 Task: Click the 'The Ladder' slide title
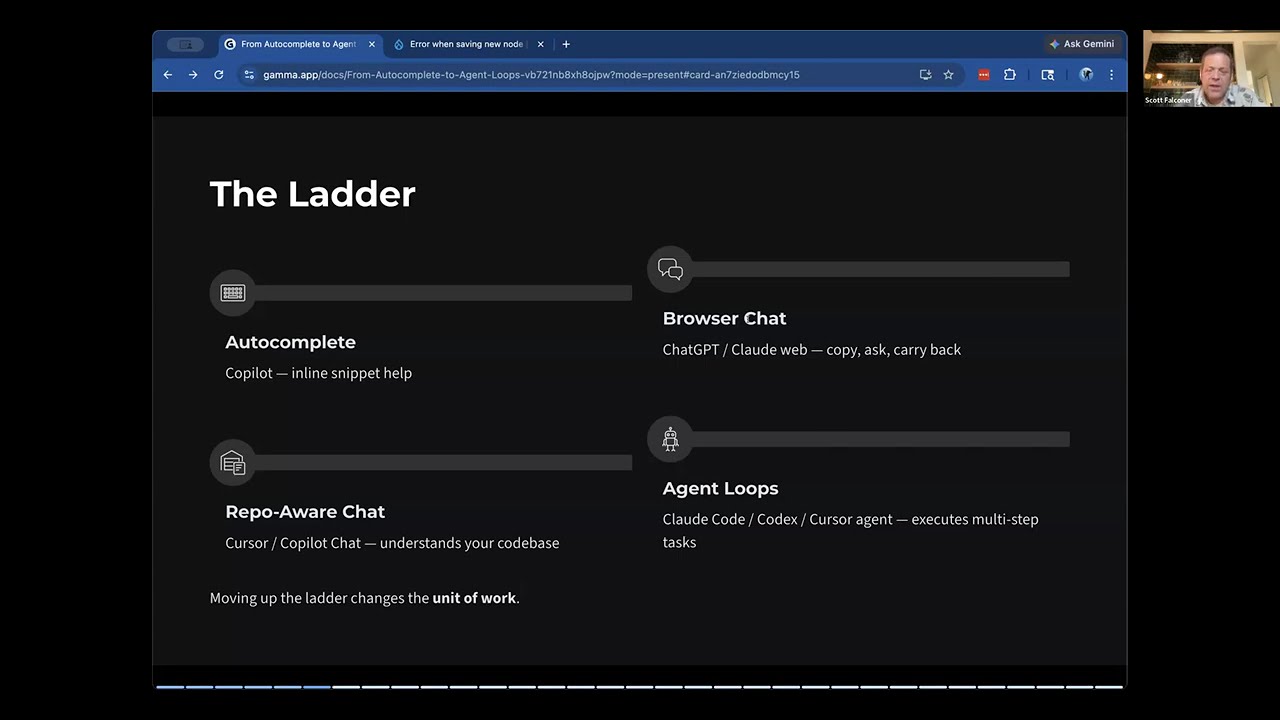point(312,194)
